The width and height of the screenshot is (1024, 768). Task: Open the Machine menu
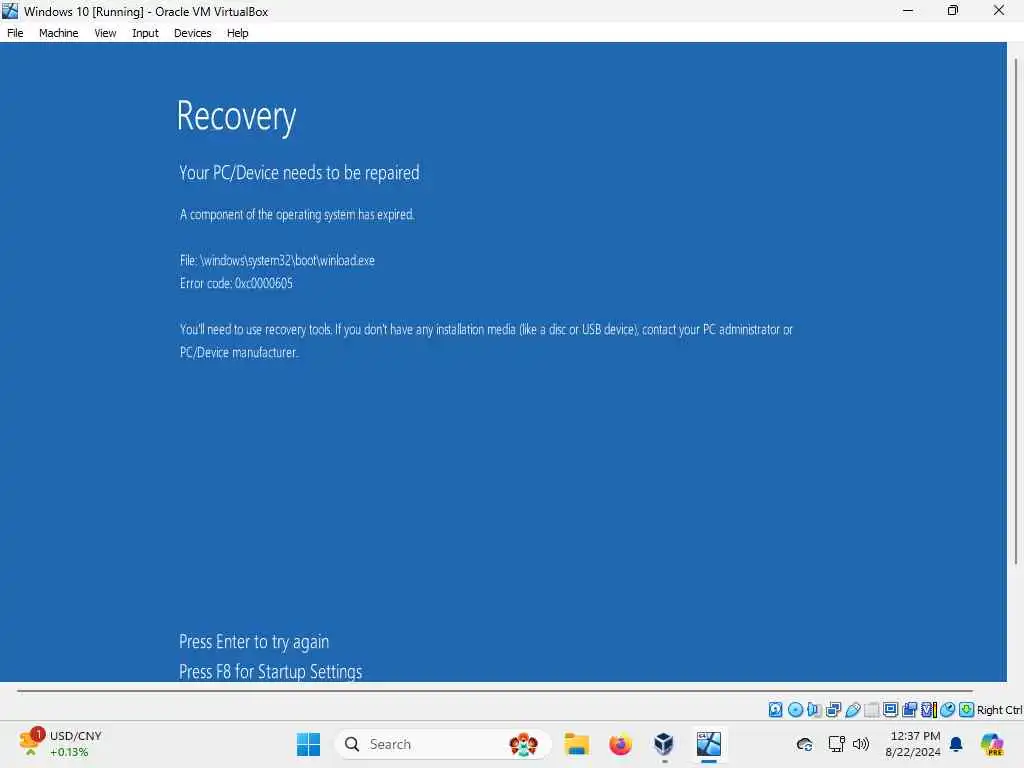(x=58, y=33)
